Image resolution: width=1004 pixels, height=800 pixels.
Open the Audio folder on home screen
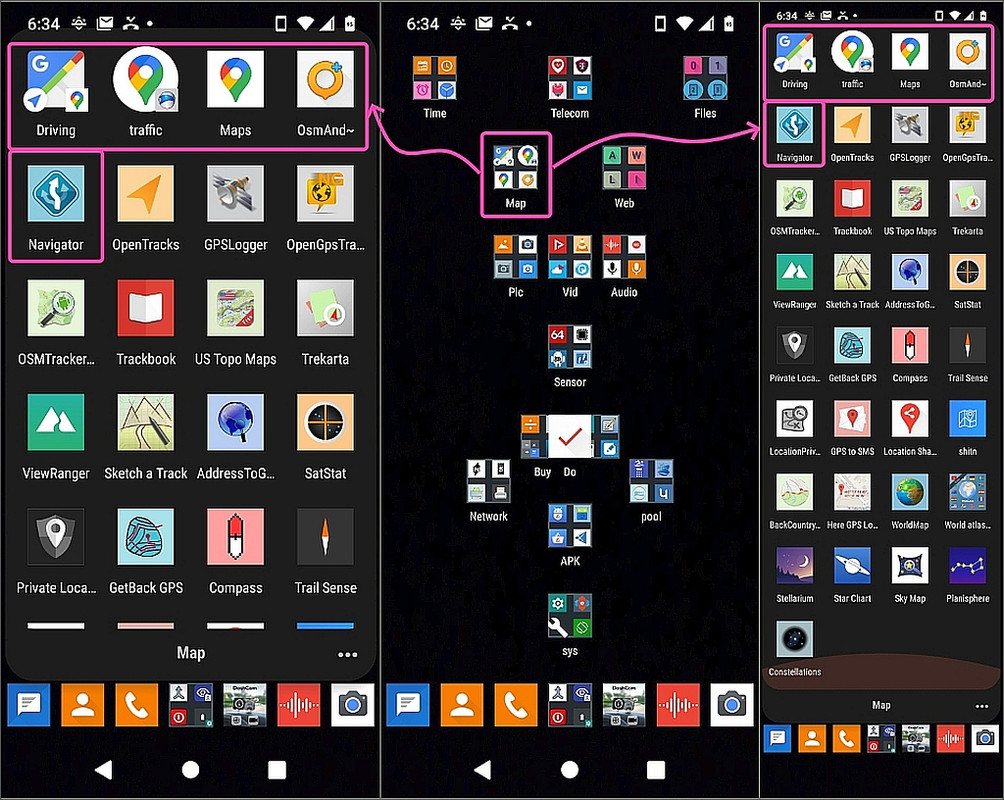(x=624, y=257)
